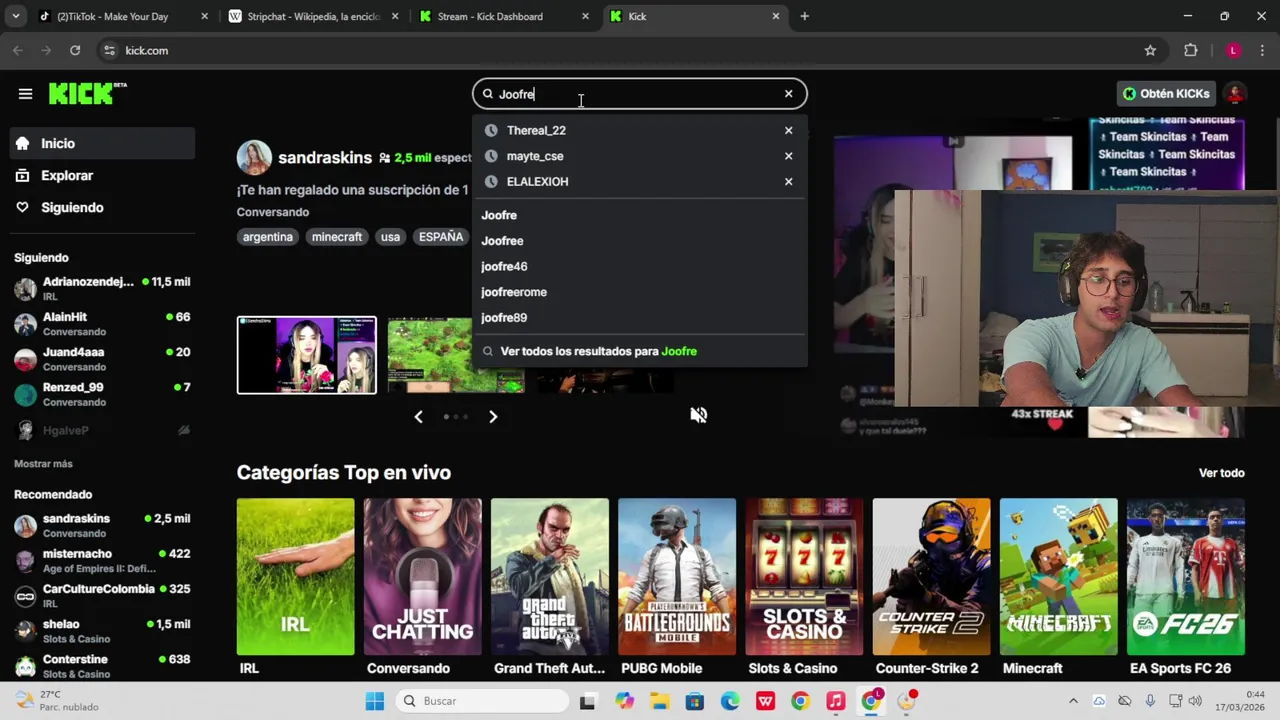Viewport: 1280px width, 720px height.
Task: Remove Thereal_22 from recent searches
Action: [x=788, y=130]
